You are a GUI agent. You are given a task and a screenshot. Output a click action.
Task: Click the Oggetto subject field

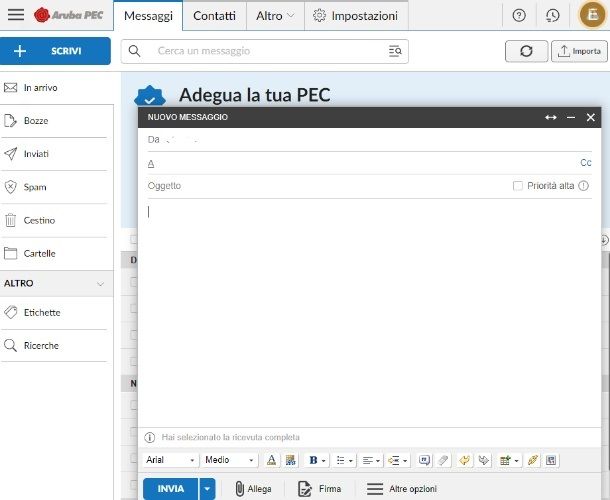point(327,186)
